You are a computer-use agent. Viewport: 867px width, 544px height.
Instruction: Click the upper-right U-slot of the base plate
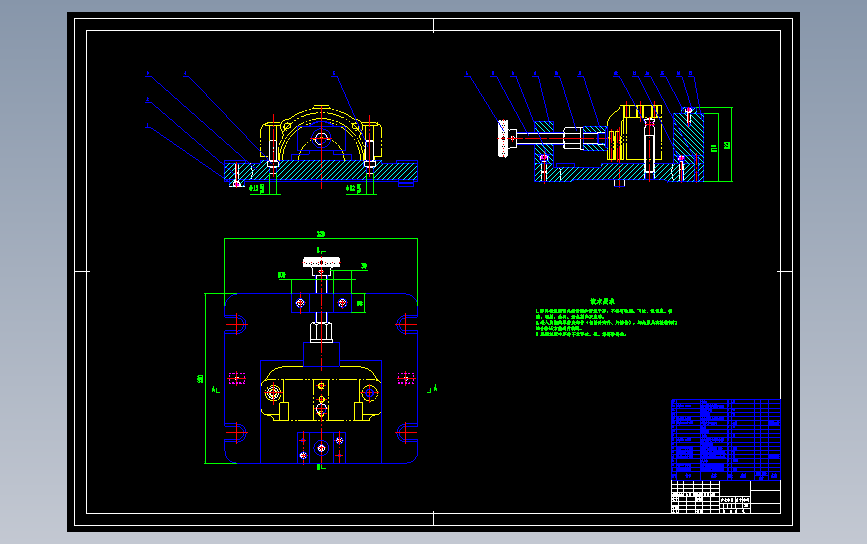[406, 324]
